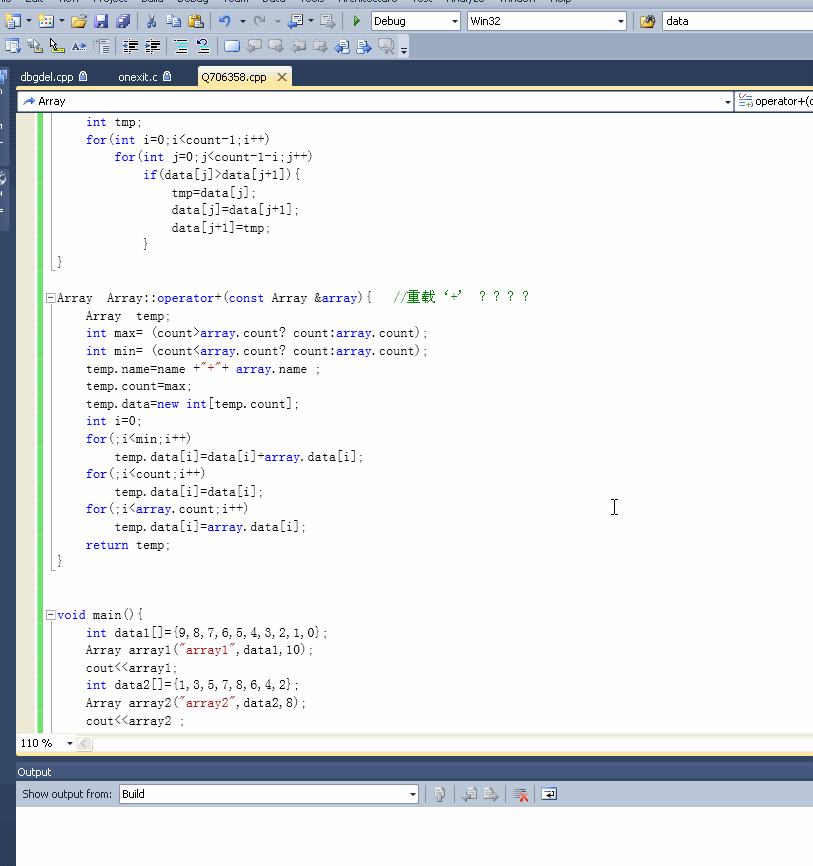Open the Add New Item dropdown arrow
The height and width of the screenshot is (866, 813).
(61, 21)
